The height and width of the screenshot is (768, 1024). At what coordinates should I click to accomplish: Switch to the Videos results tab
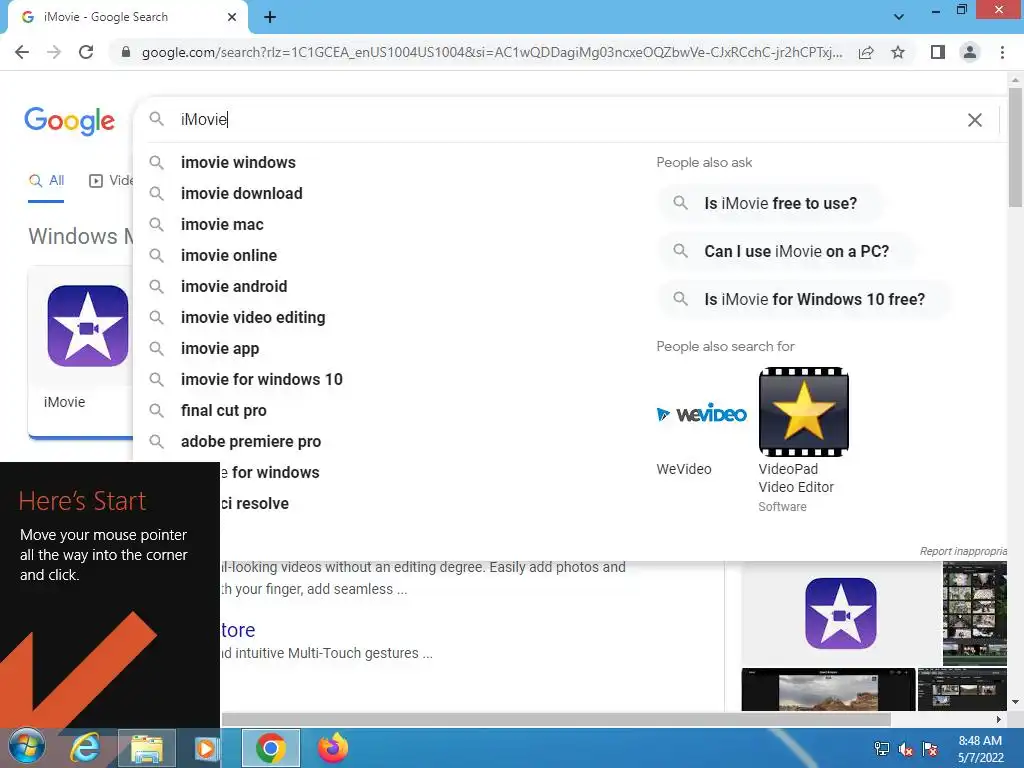tap(111, 181)
